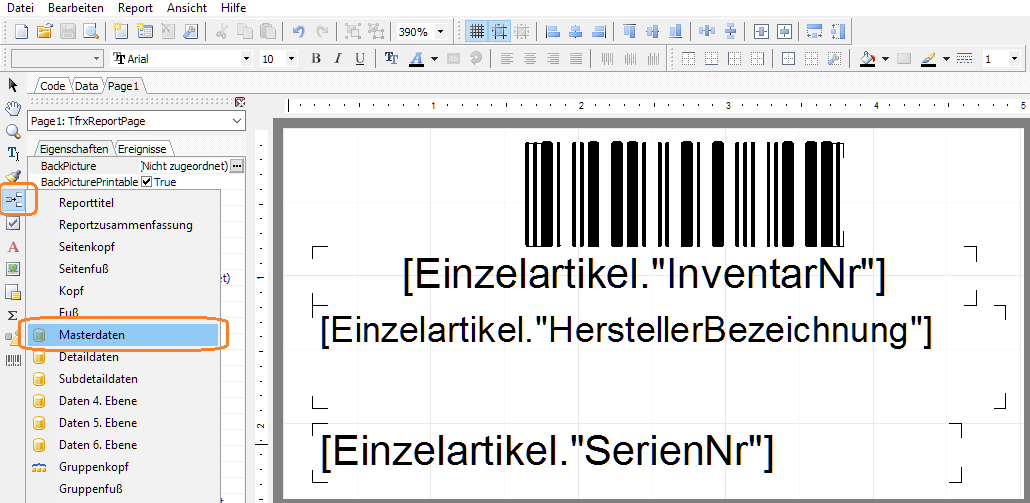The width and height of the screenshot is (1030, 503).
Task: Open a report file with folder icon
Action: tap(44, 31)
